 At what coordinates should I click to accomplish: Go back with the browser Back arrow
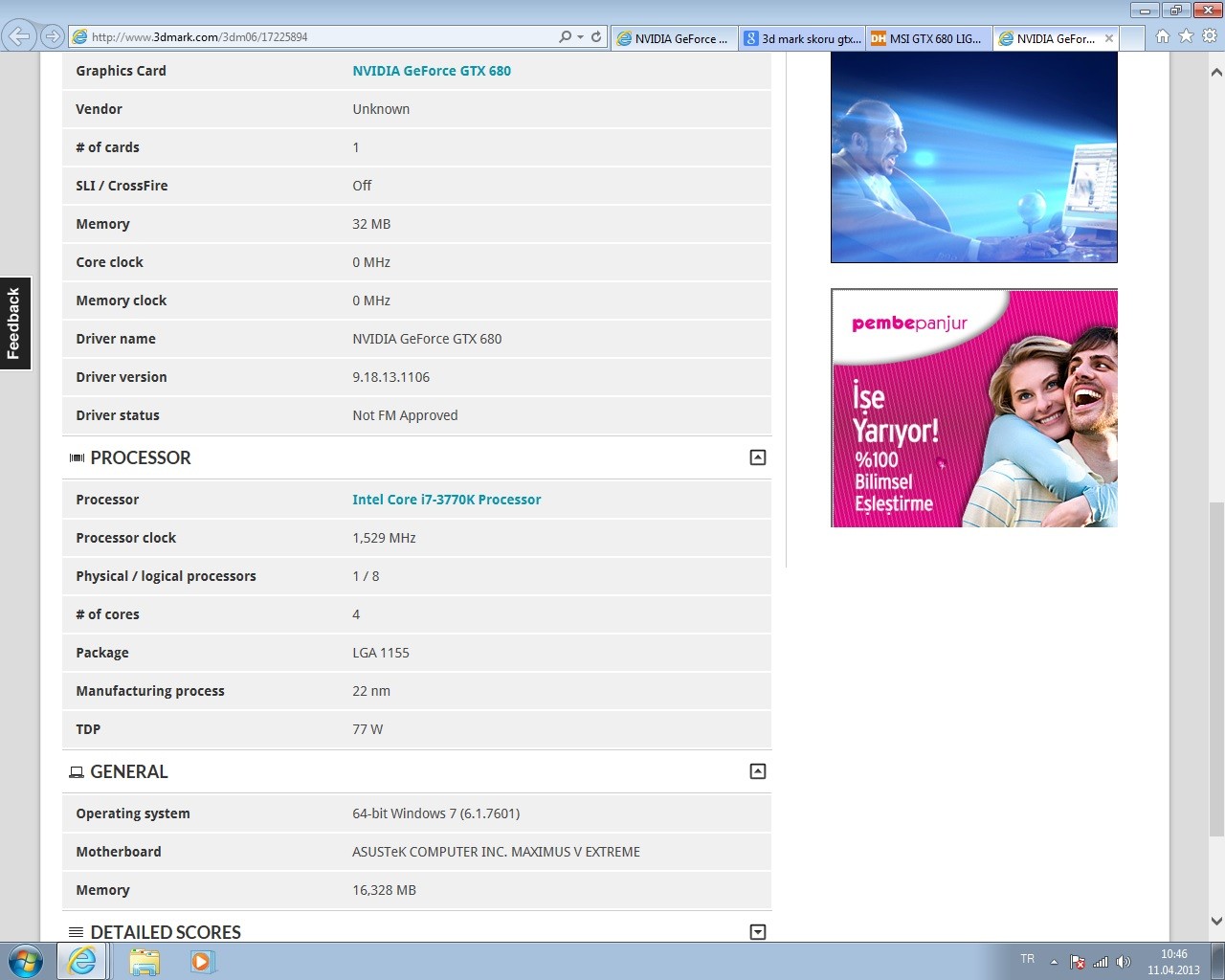tap(19, 36)
